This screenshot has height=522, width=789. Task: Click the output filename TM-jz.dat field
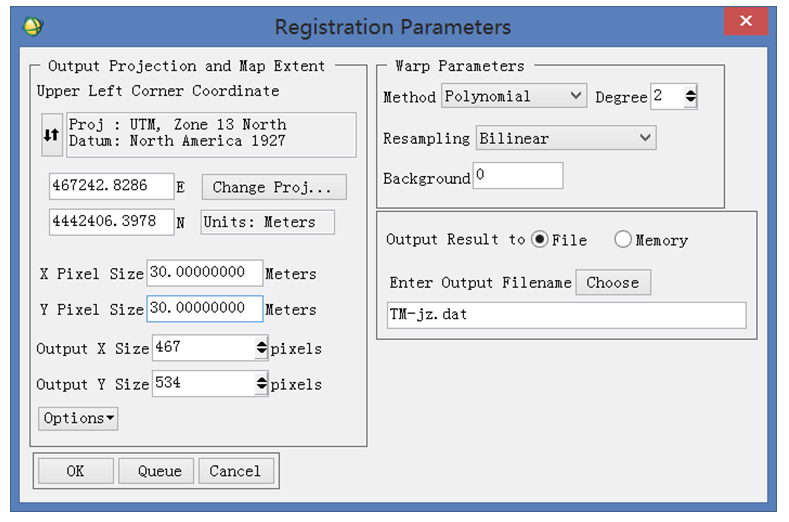567,315
